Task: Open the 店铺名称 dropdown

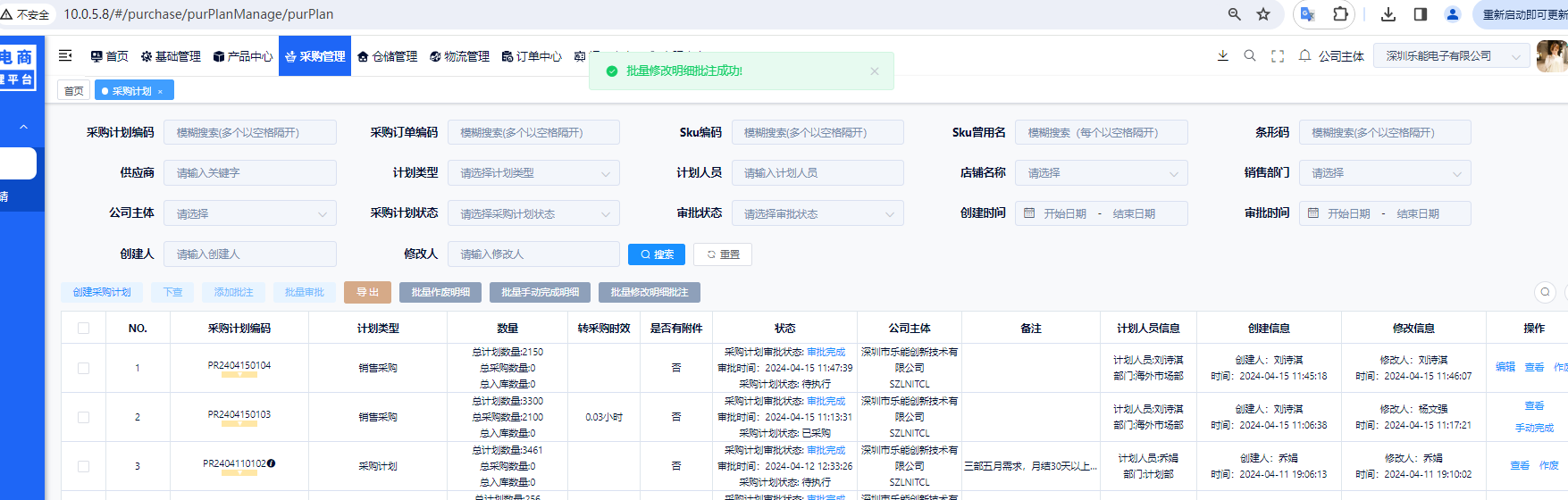Action: tap(1102, 173)
